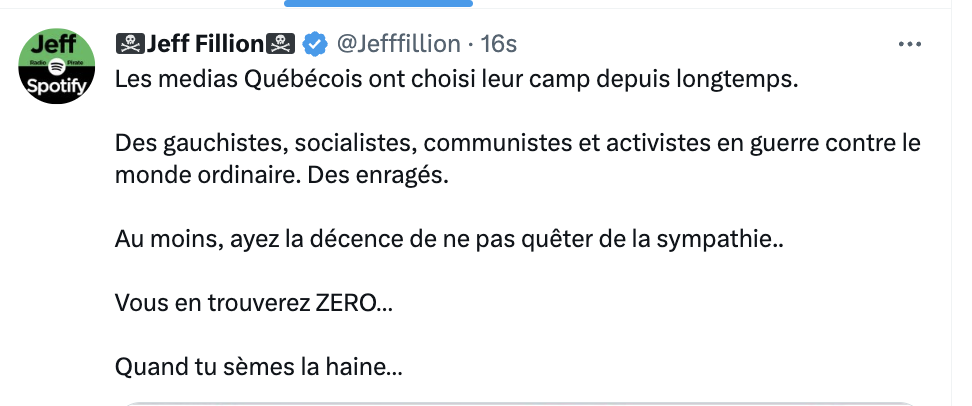Click the line 'Quand tu sèmes la haine...'

coord(258,368)
